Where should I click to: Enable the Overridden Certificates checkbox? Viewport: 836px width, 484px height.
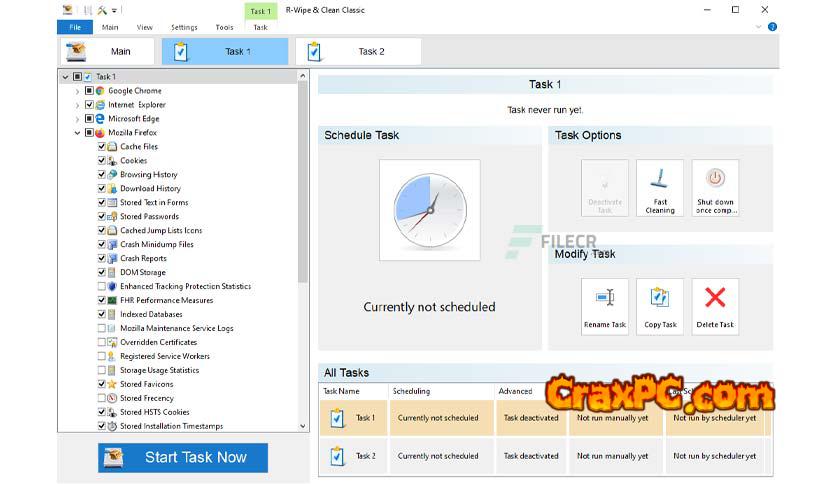pos(101,342)
